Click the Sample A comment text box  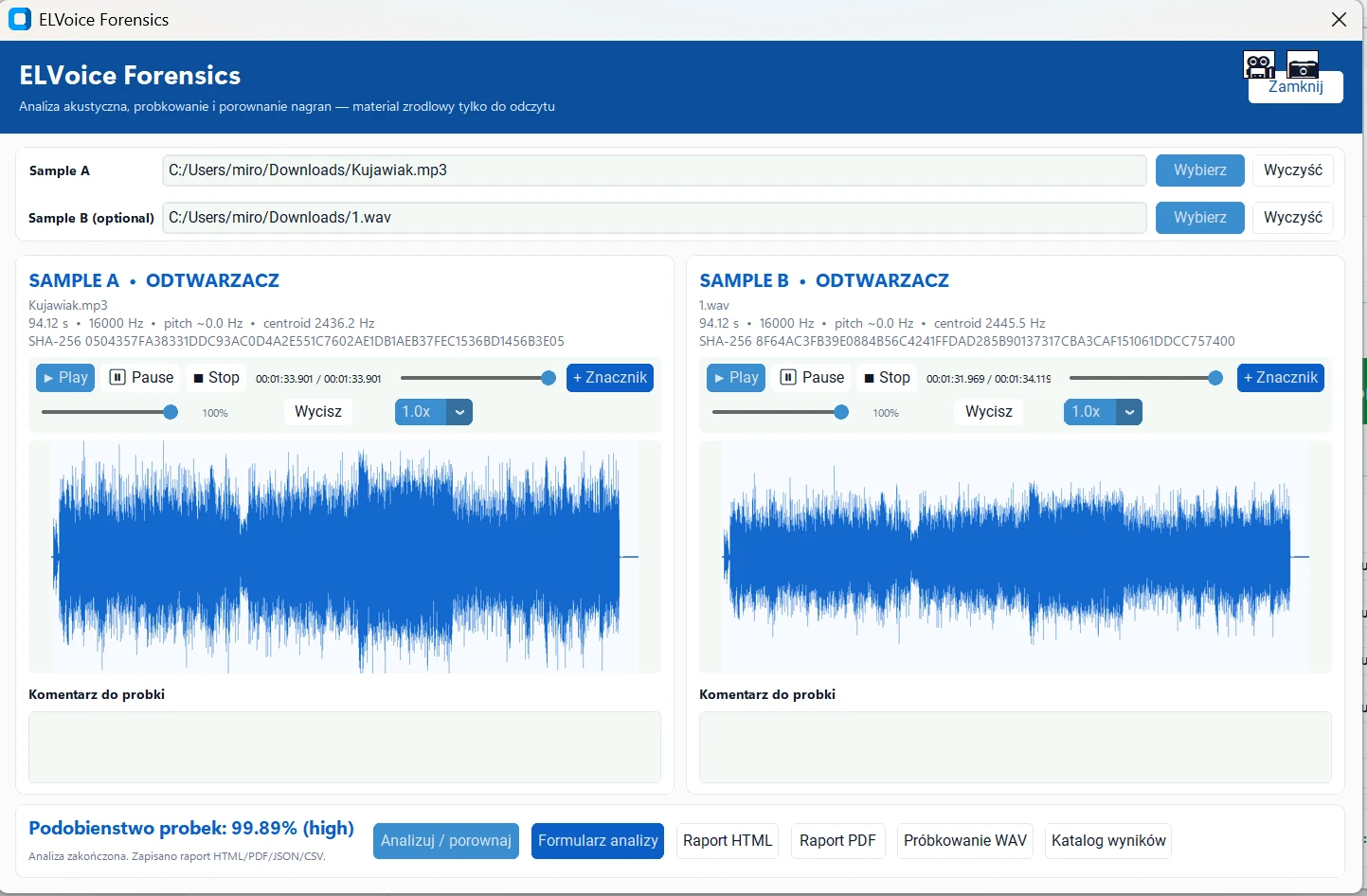(345, 747)
